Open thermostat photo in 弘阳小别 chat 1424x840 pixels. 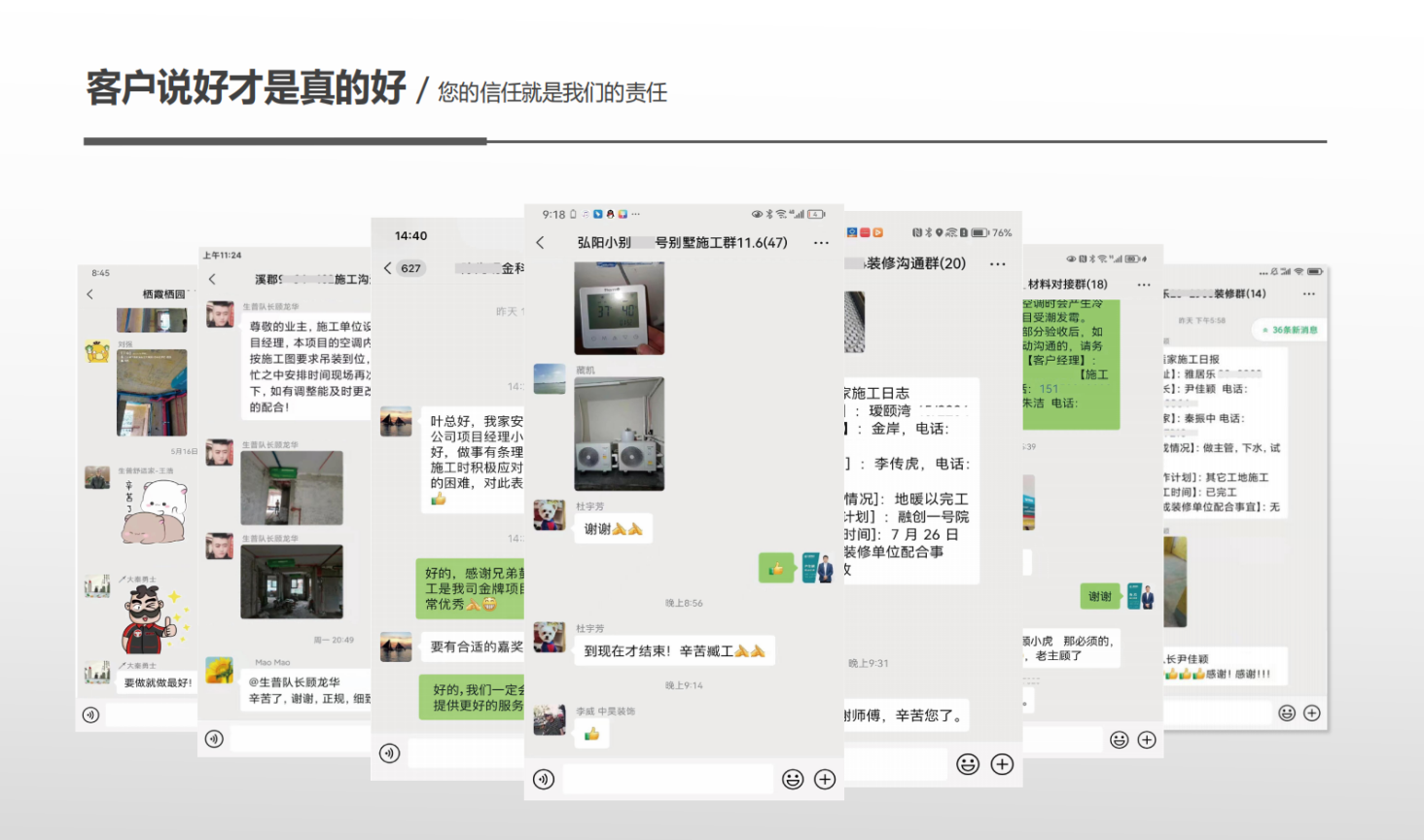pos(620,308)
